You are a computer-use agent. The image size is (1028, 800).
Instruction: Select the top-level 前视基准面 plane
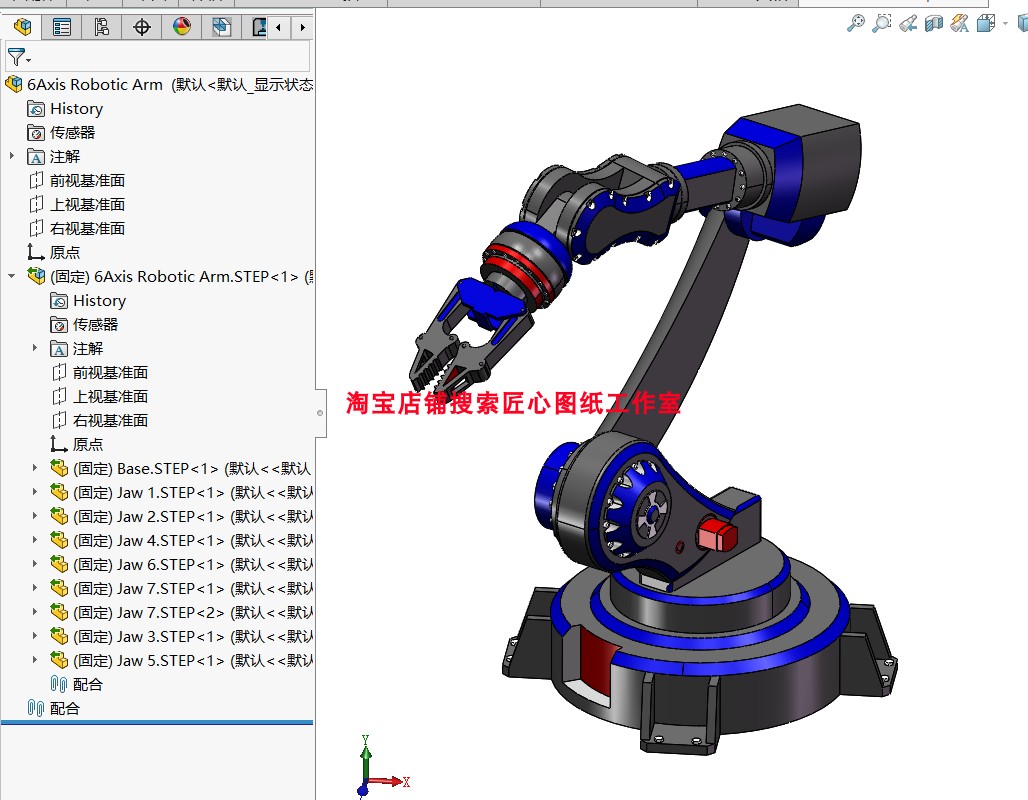77,180
